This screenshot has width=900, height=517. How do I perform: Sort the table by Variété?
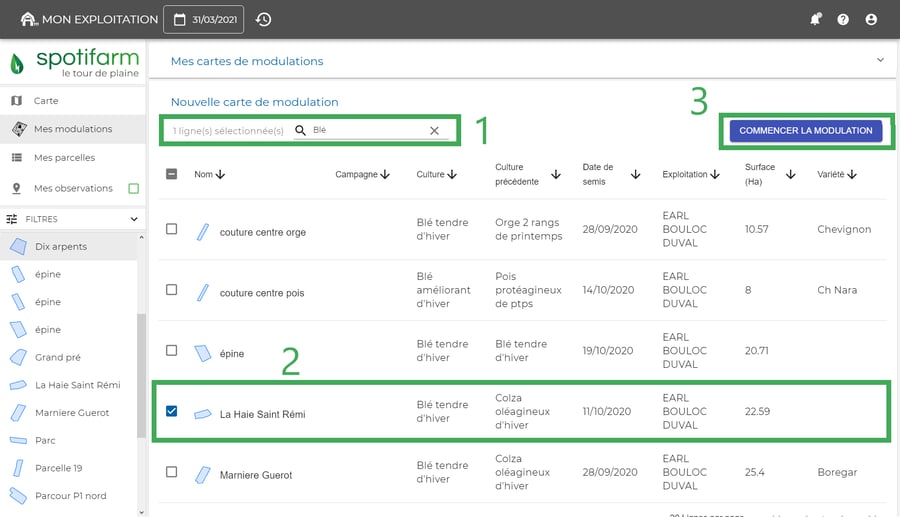pyautogui.click(x=852, y=174)
